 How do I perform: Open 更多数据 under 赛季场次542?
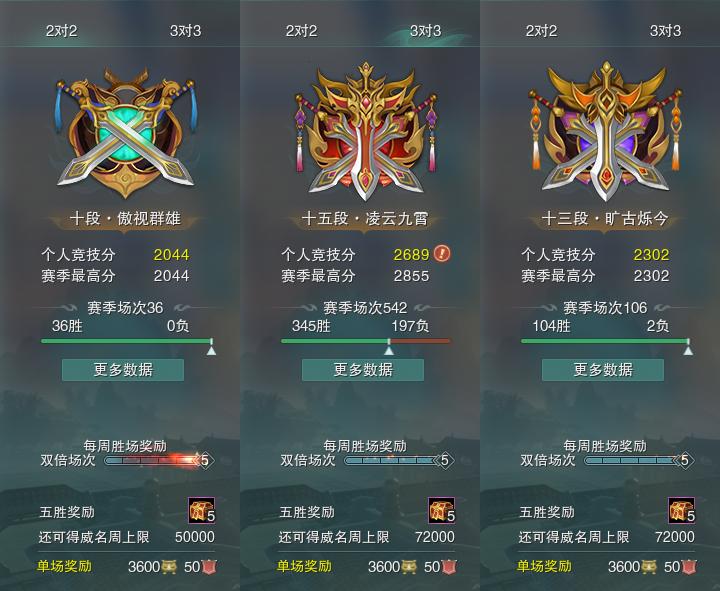363,370
